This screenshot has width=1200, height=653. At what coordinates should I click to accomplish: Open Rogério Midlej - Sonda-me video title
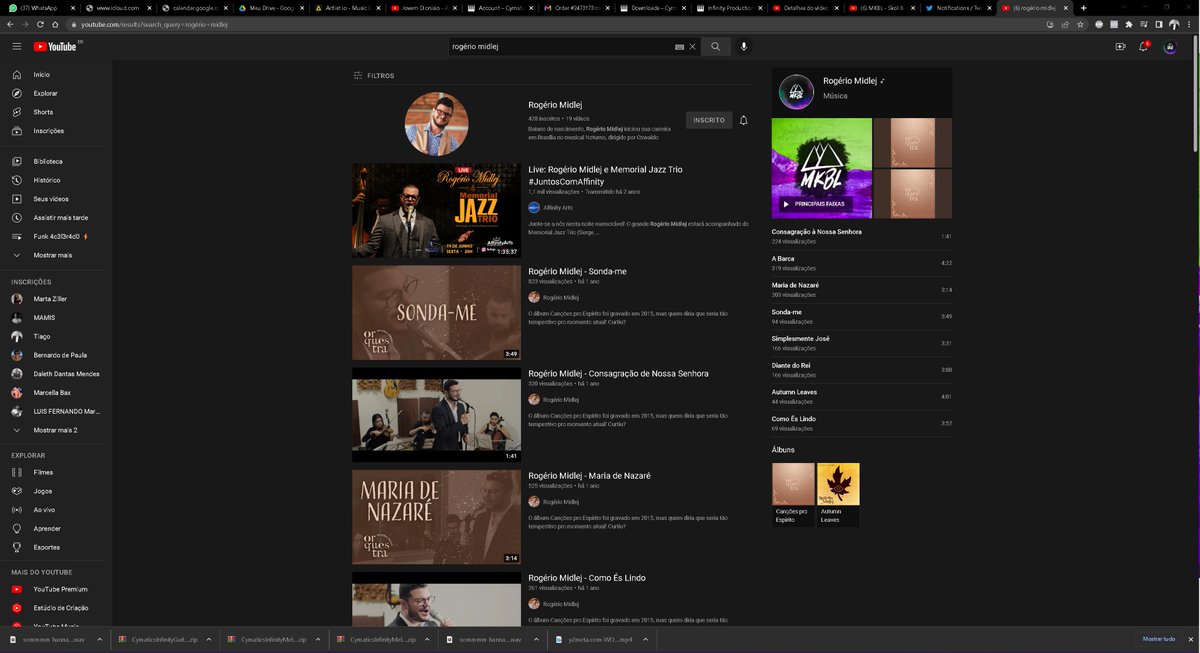(577, 272)
